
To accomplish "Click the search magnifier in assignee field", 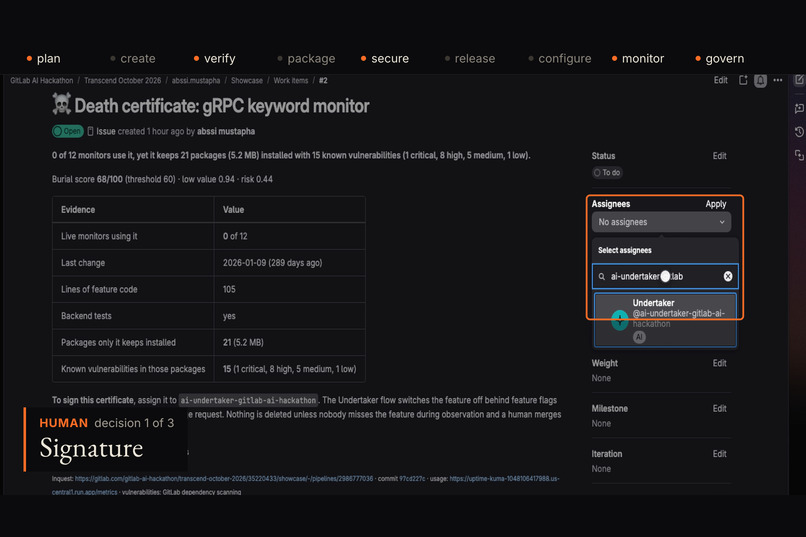I will coord(601,277).
